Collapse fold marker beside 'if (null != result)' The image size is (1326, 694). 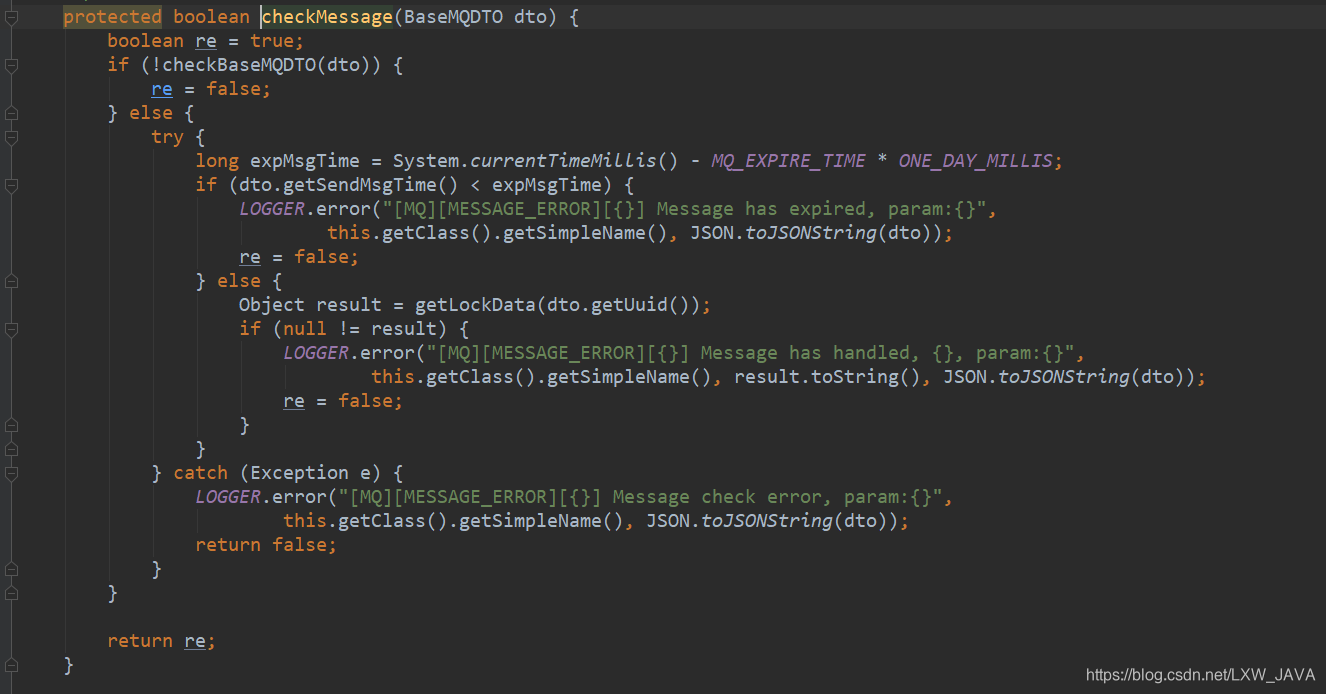tap(11, 329)
